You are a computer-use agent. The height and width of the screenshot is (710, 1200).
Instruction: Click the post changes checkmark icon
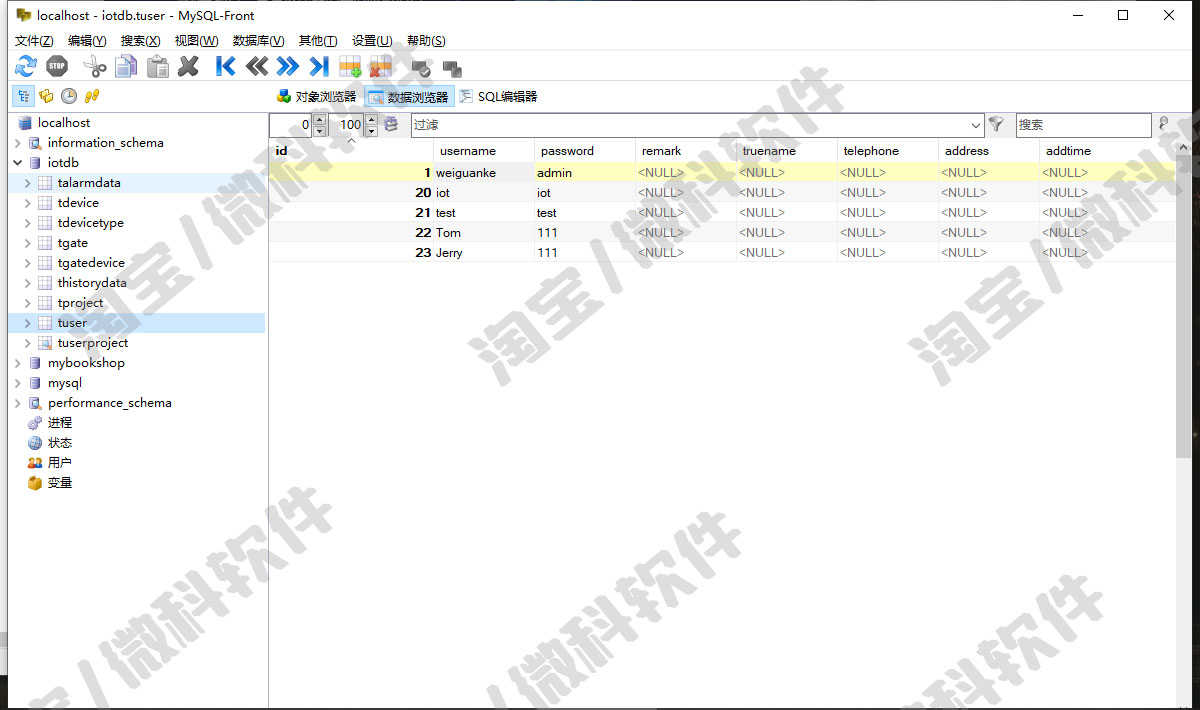coord(421,68)
